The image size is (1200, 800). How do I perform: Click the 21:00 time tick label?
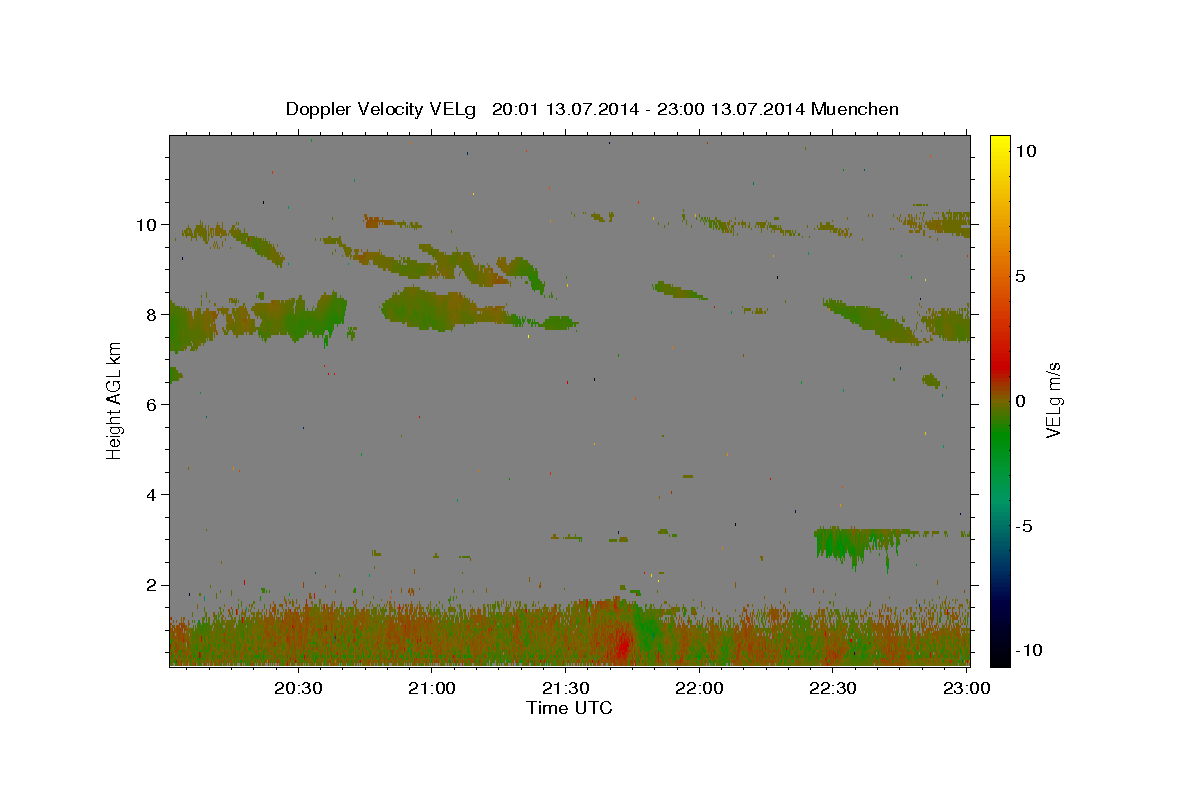click(431, 688)
